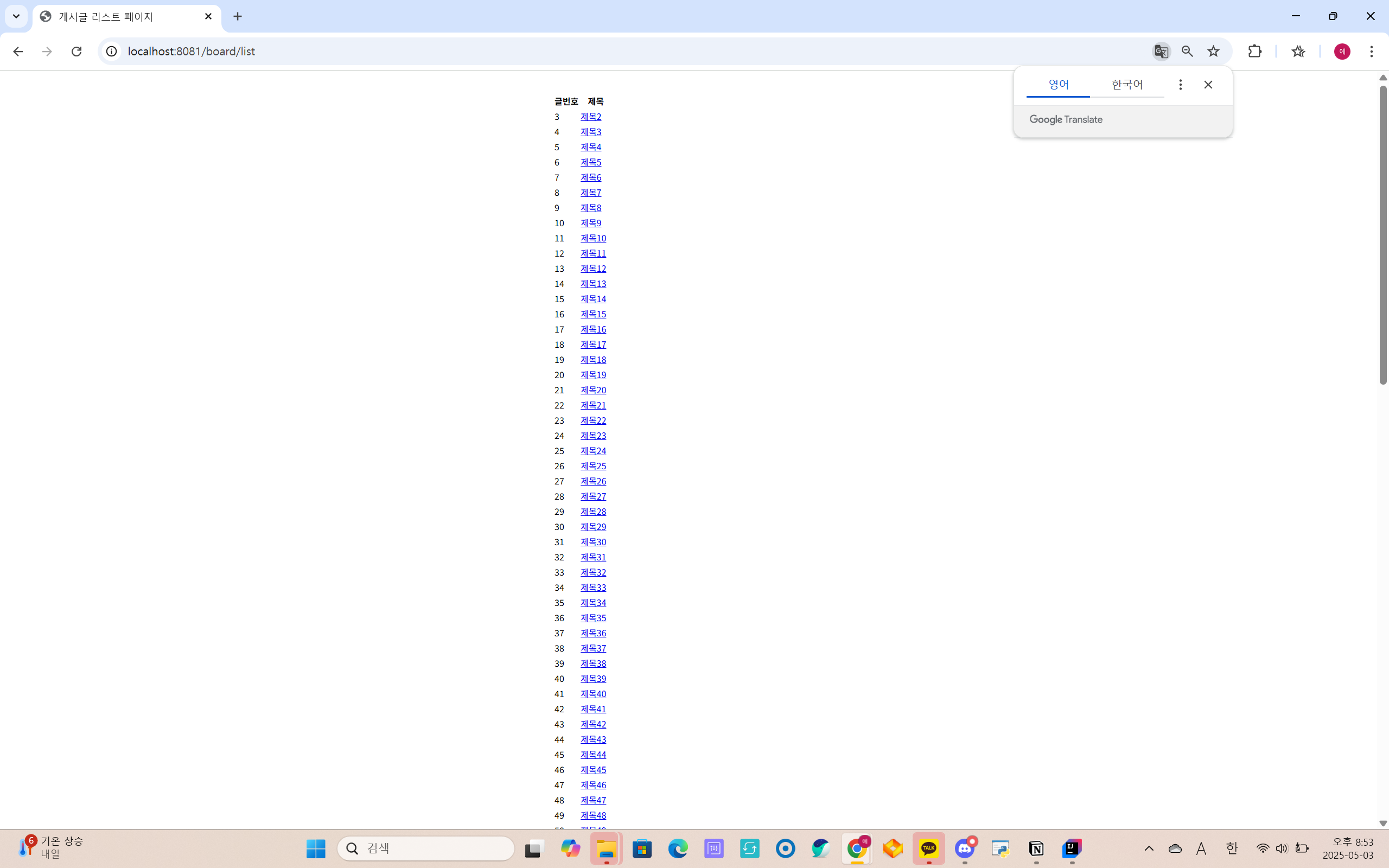Screen dimensions: 1389x868
Task: Open Notion from the taskbar
Action: 1036,848
